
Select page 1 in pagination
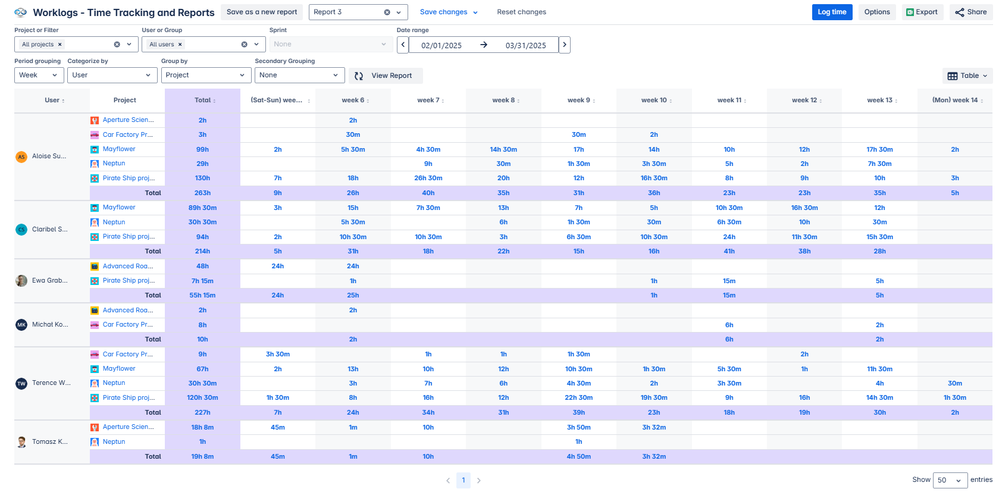click(463, 480)
